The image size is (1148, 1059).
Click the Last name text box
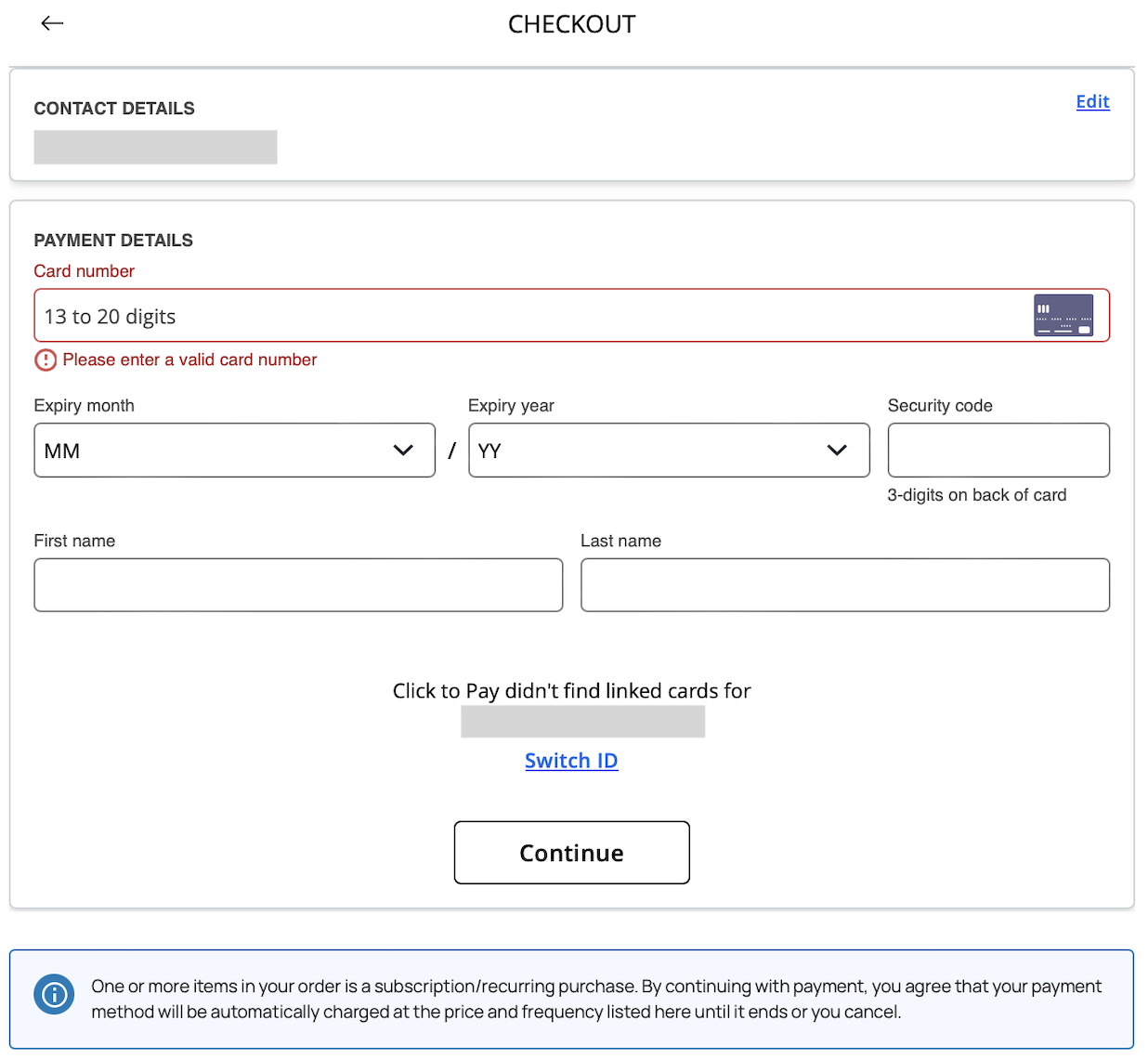[844, 585]
